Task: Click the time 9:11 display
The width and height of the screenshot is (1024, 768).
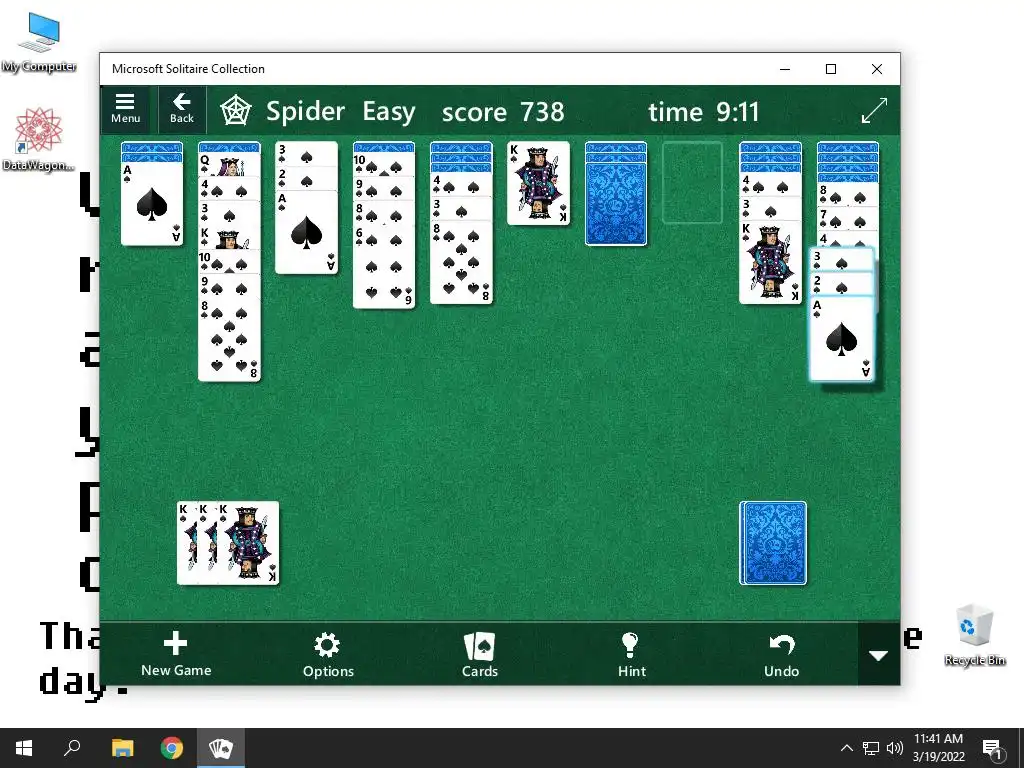Action: tap(704, 112)
